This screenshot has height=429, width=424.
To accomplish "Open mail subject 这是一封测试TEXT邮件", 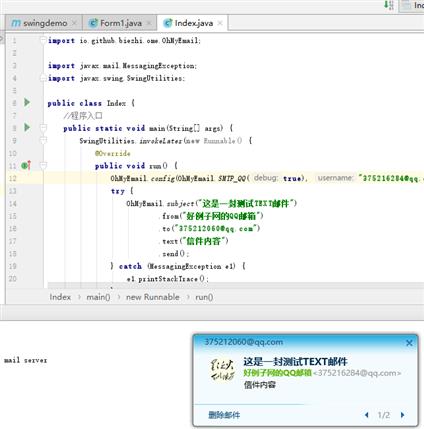I will pyautogui.click(x=295, y=361).
